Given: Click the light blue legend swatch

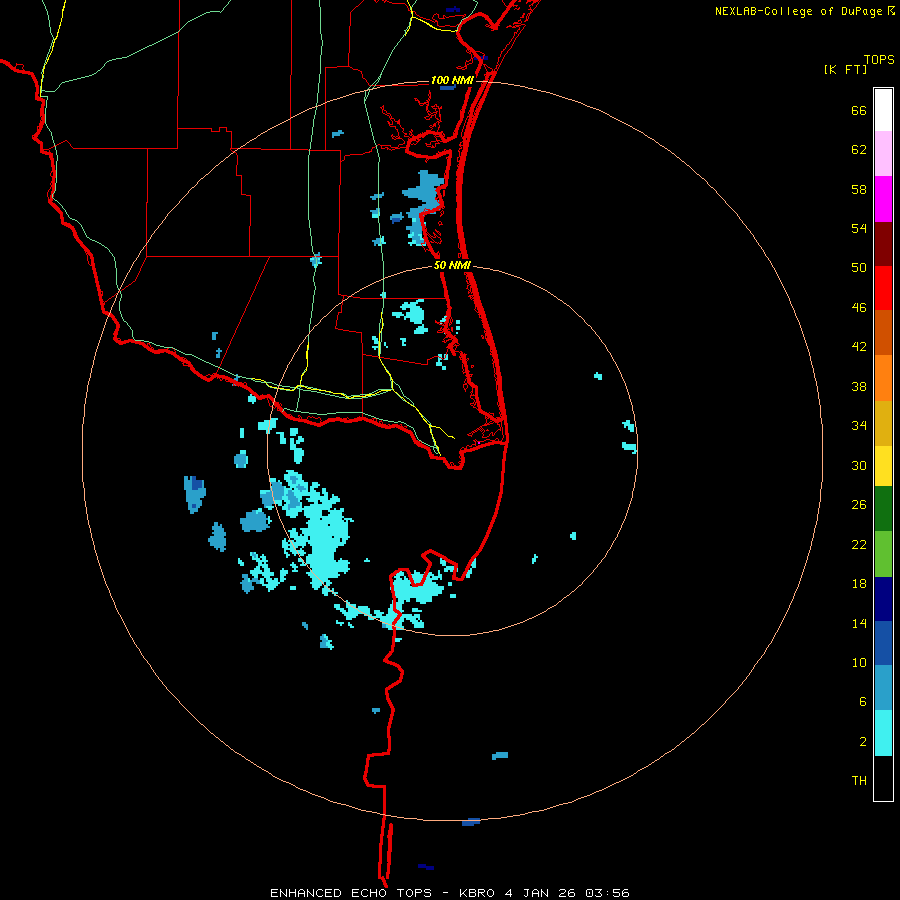Looking at the screenshot, I should coord(883,687).
